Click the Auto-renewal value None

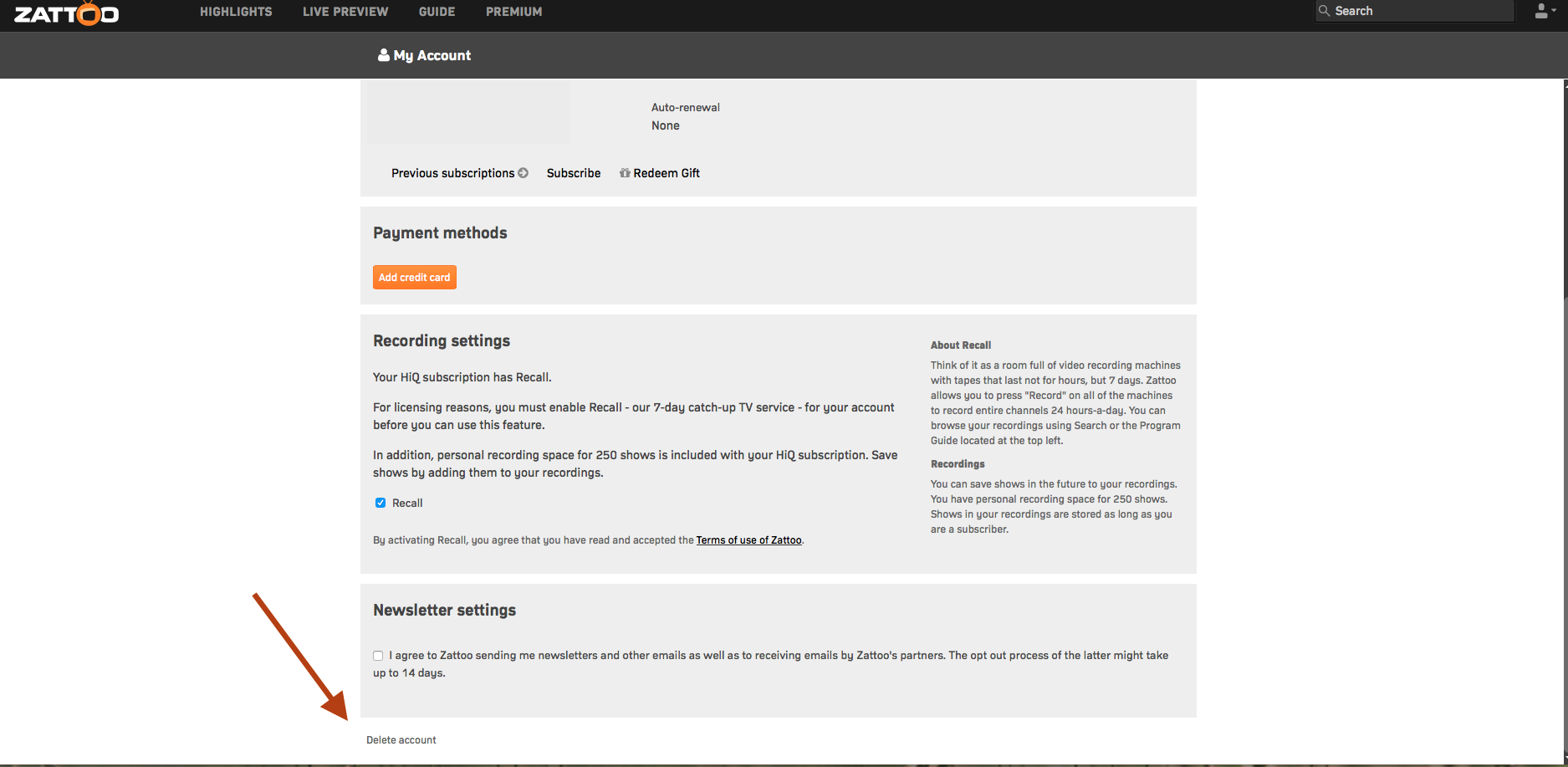coord(666,125)
